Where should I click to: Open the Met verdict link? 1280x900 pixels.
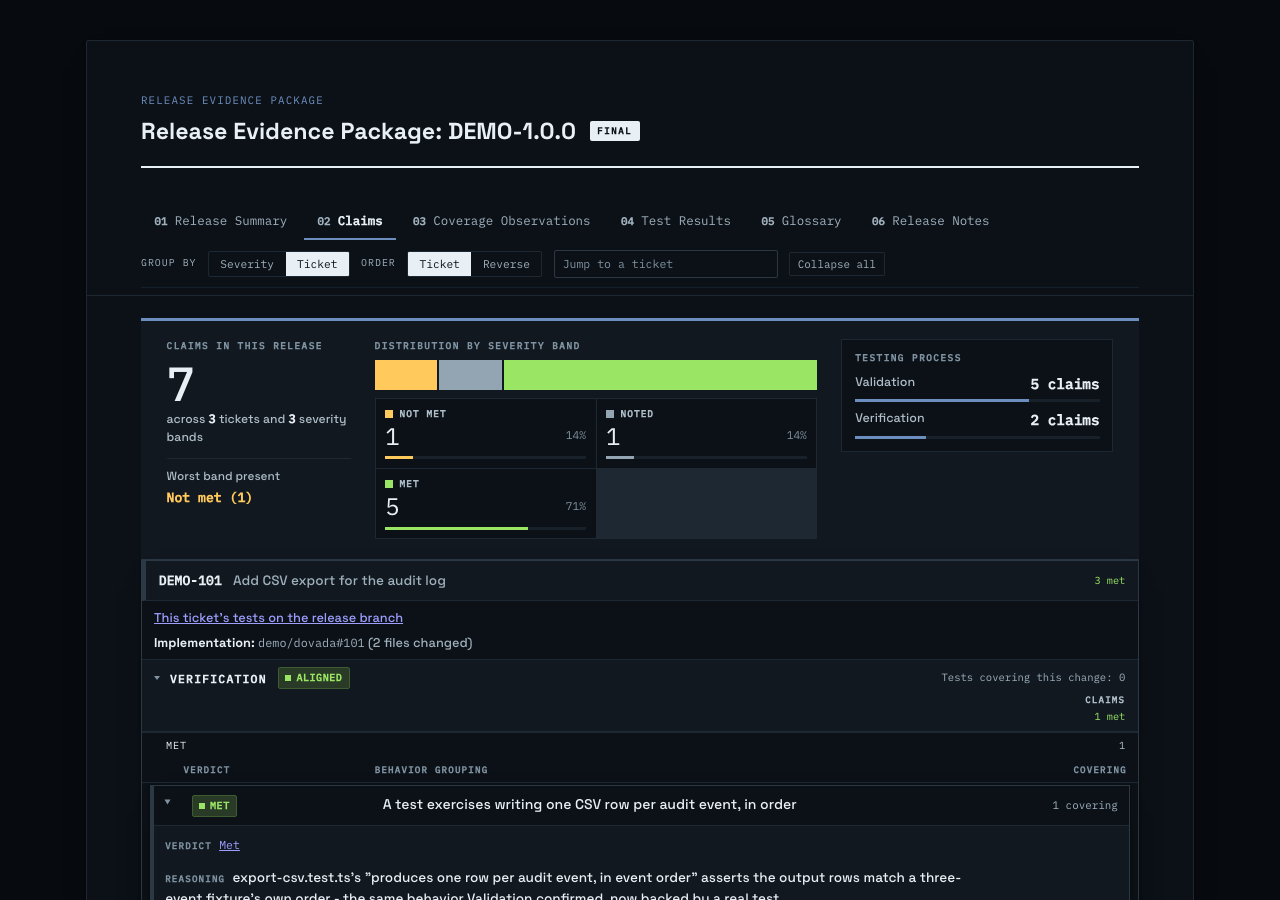click(229, 845)
